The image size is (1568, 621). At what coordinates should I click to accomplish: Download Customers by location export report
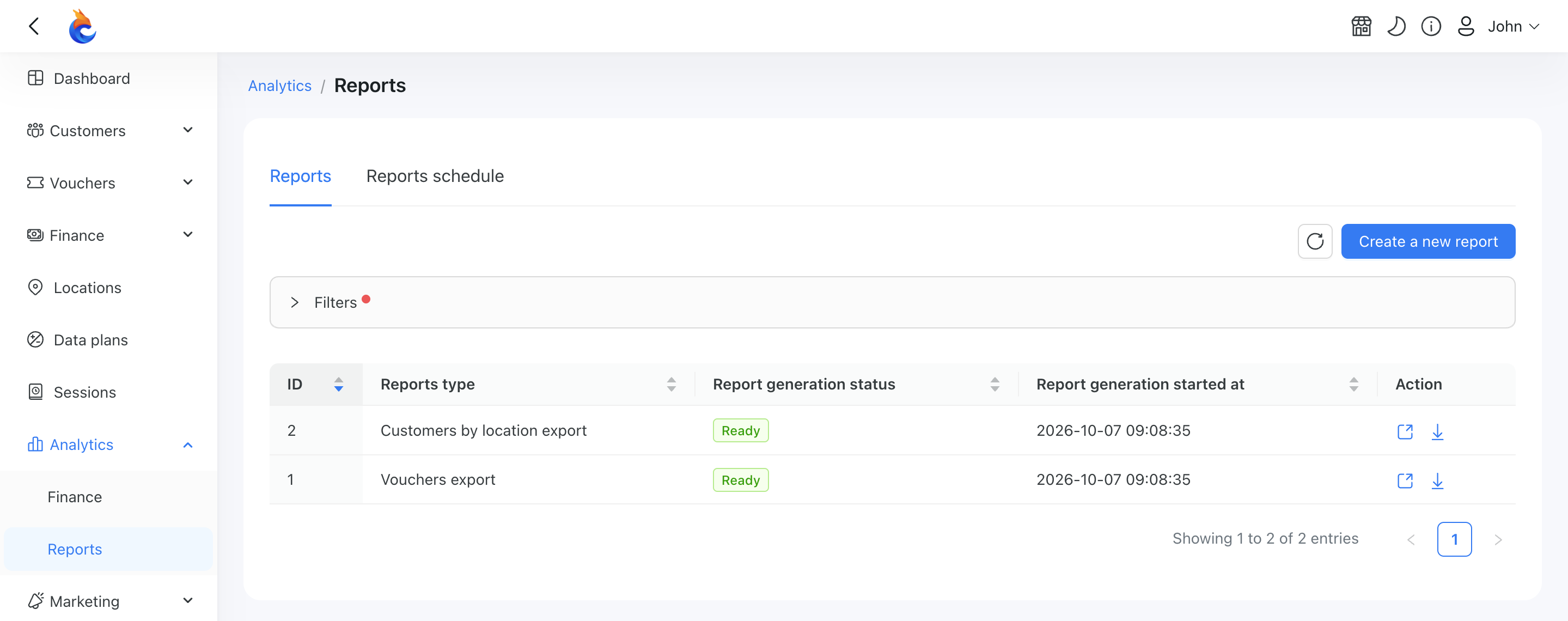click(x=1437, y=431)
